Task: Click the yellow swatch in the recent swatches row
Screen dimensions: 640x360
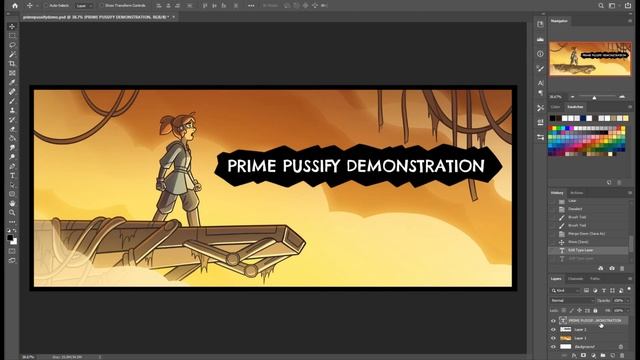Action: coord(626,118)
